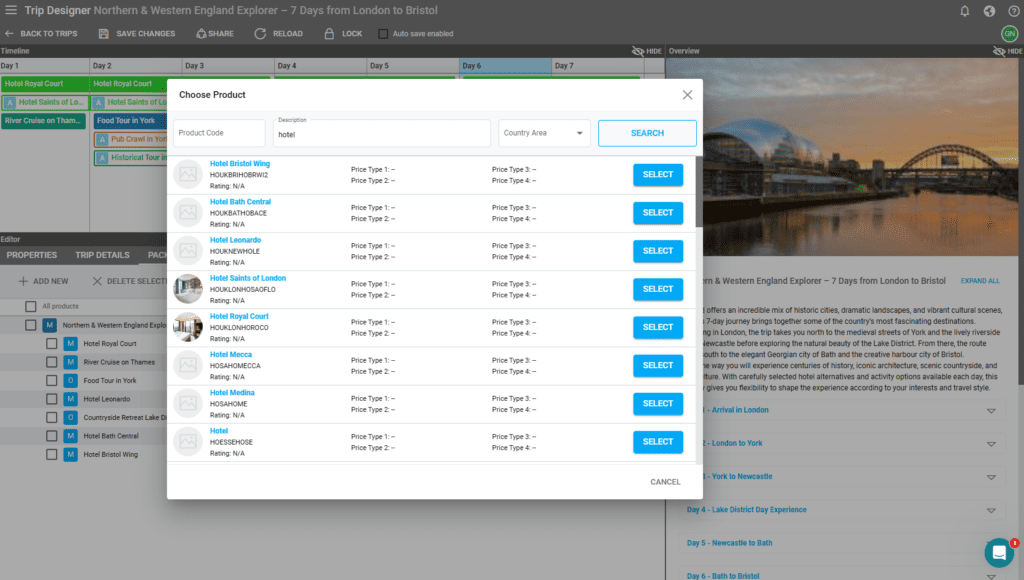The width and height of the screenshot is (1024, 580).
Task: Switch to the Properties tab
Action: pos(32,255)
